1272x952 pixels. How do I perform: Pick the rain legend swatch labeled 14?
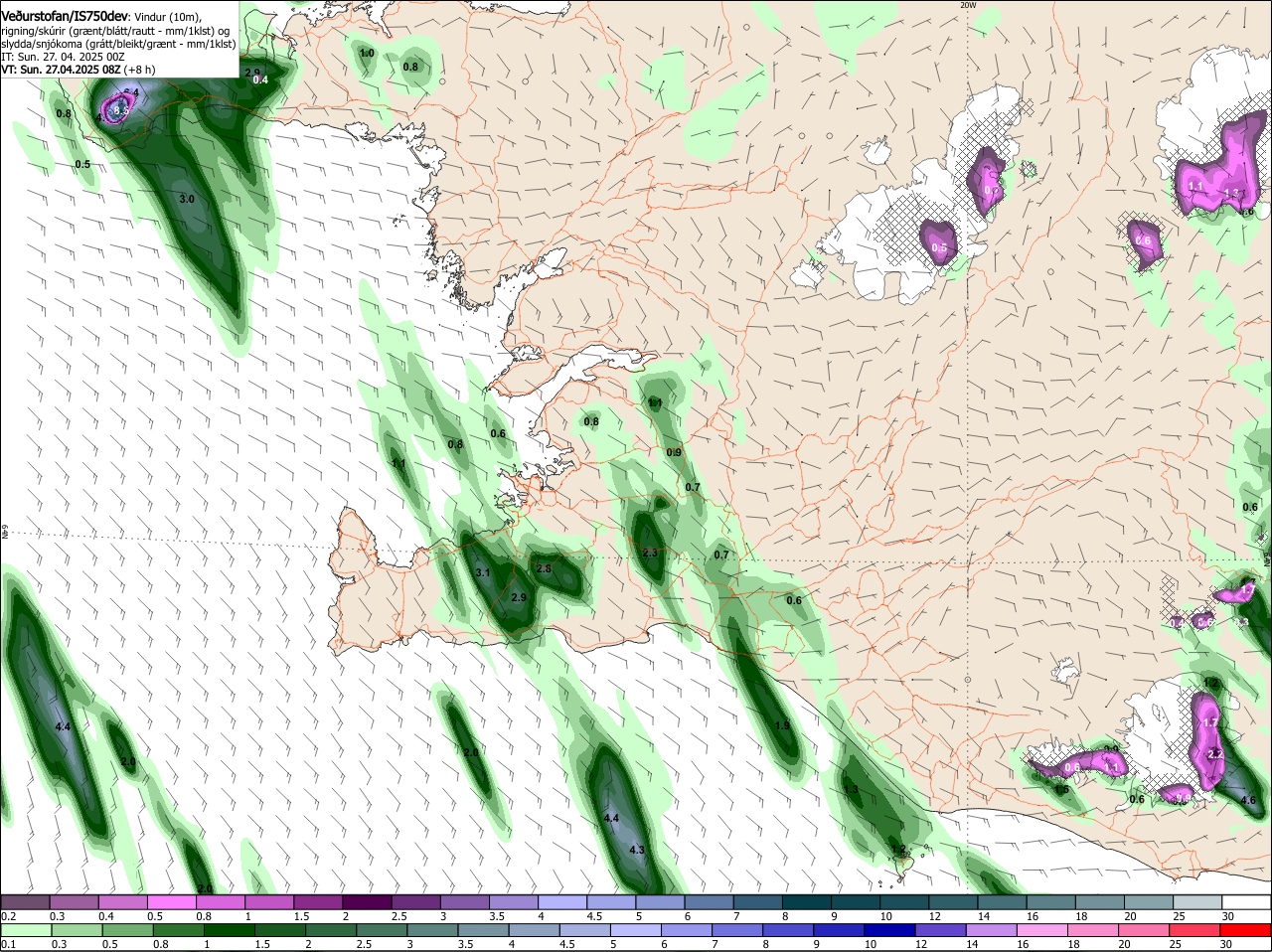pos(993,930)
